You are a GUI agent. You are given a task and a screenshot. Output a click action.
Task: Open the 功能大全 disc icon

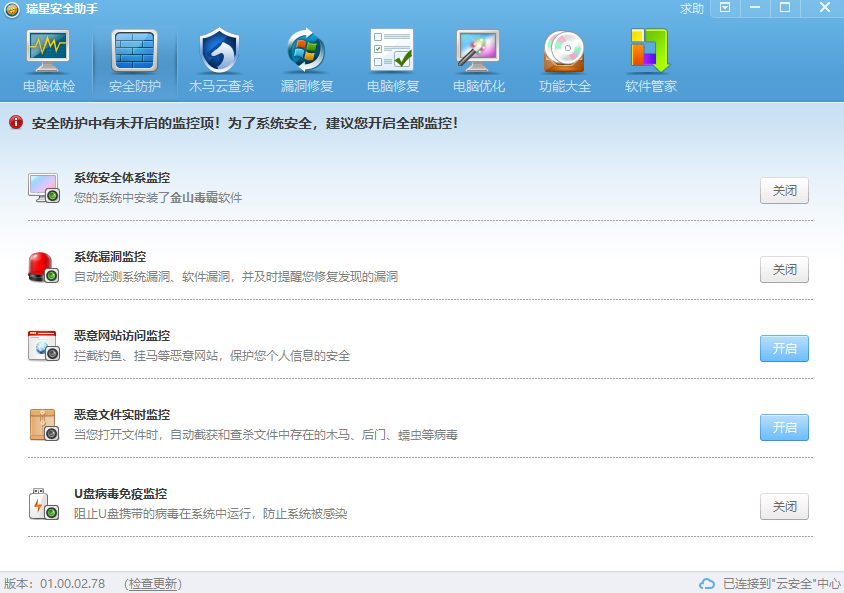(564, 52)
